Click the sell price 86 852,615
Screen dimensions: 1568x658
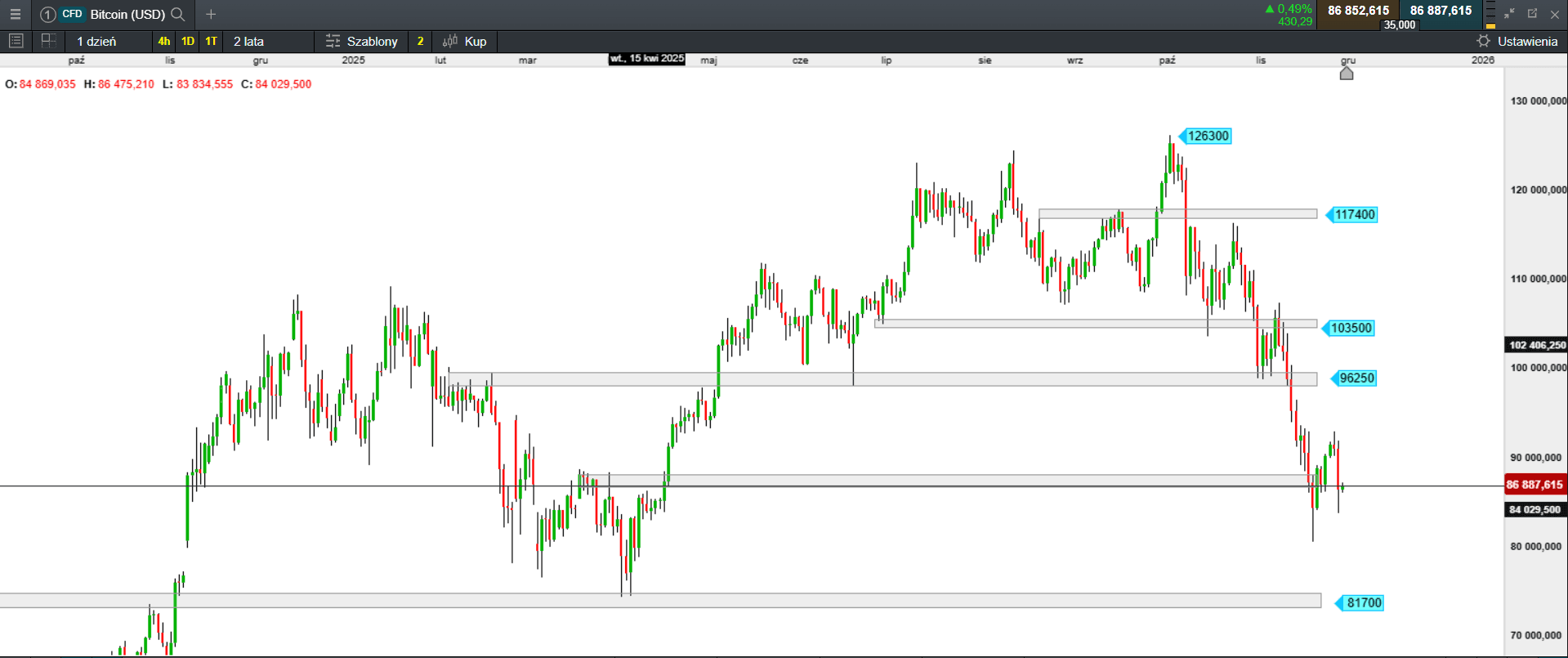pyautogui.click(x=1358, y=11)
